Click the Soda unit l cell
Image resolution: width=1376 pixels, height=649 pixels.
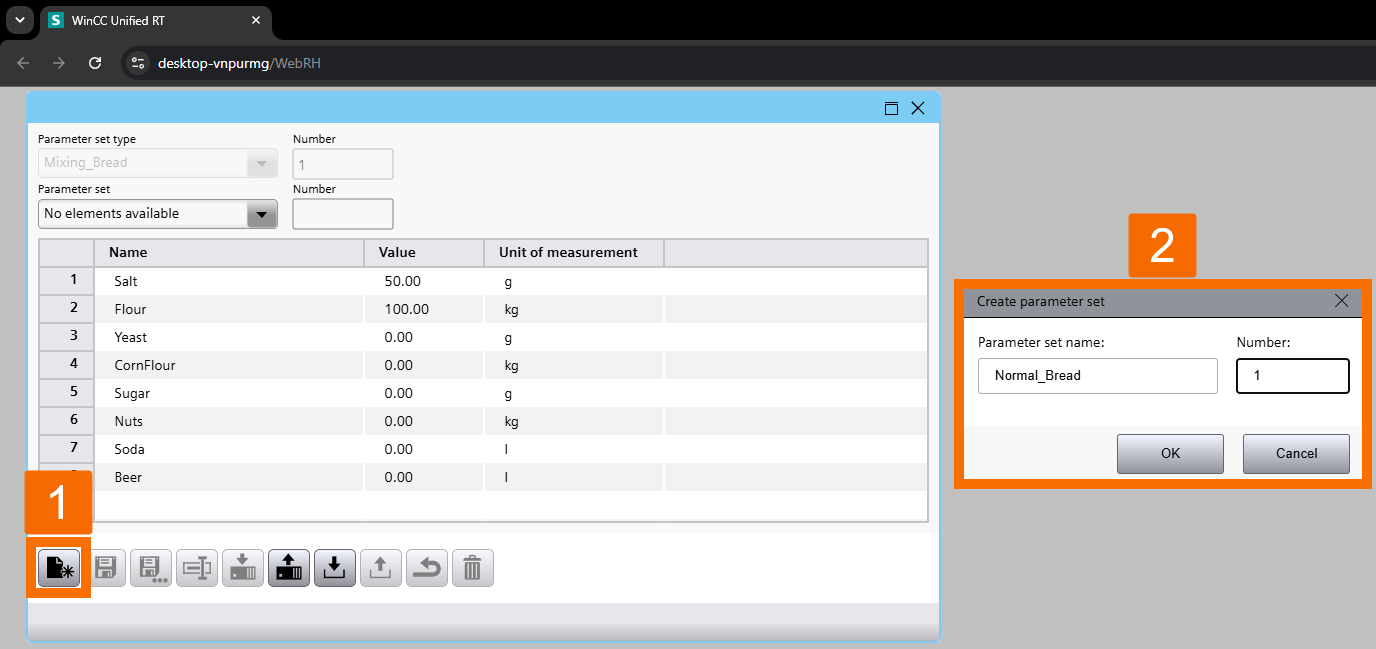(x=574, y=450)
